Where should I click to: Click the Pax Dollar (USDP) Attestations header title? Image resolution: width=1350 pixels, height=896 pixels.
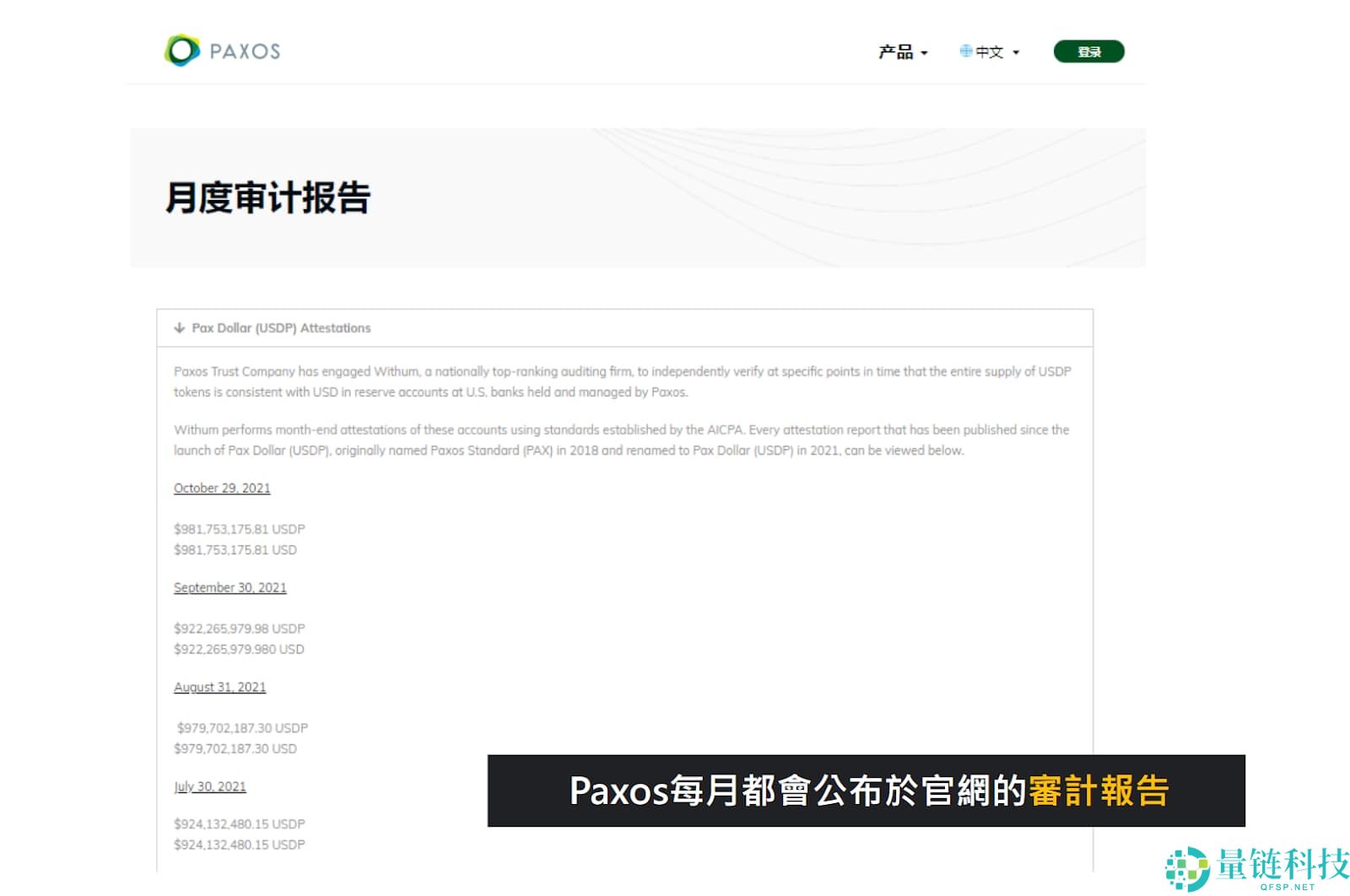(x=281, y=328)
